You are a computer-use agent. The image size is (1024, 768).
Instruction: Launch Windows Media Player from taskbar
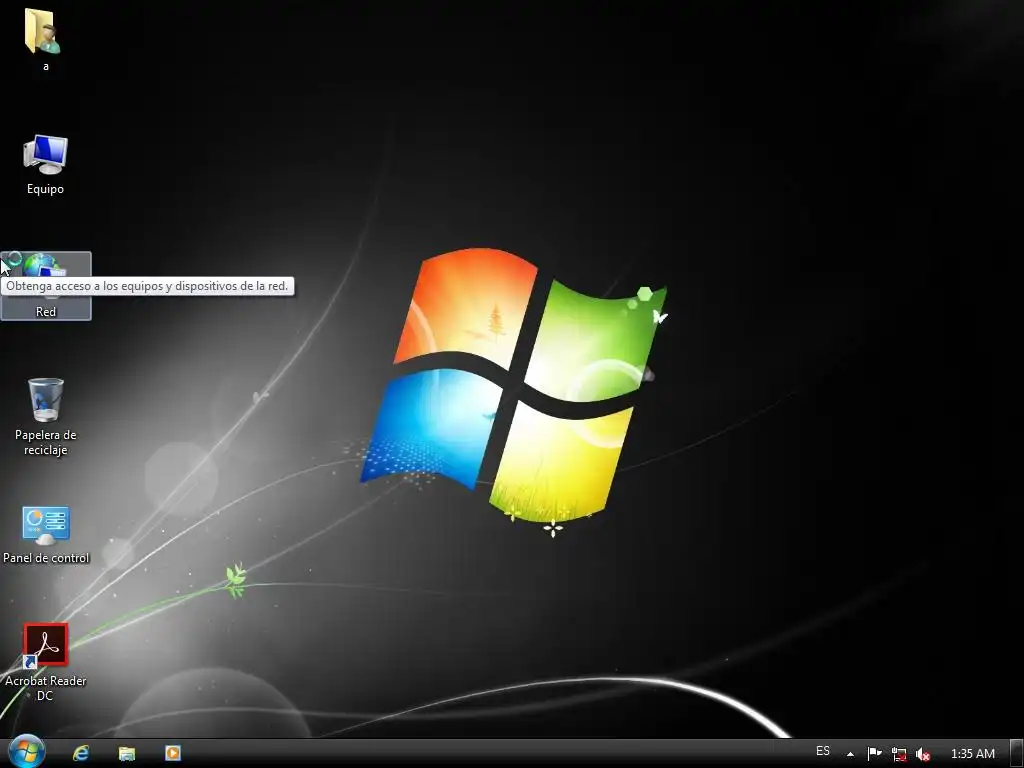[x=172, y=753]
